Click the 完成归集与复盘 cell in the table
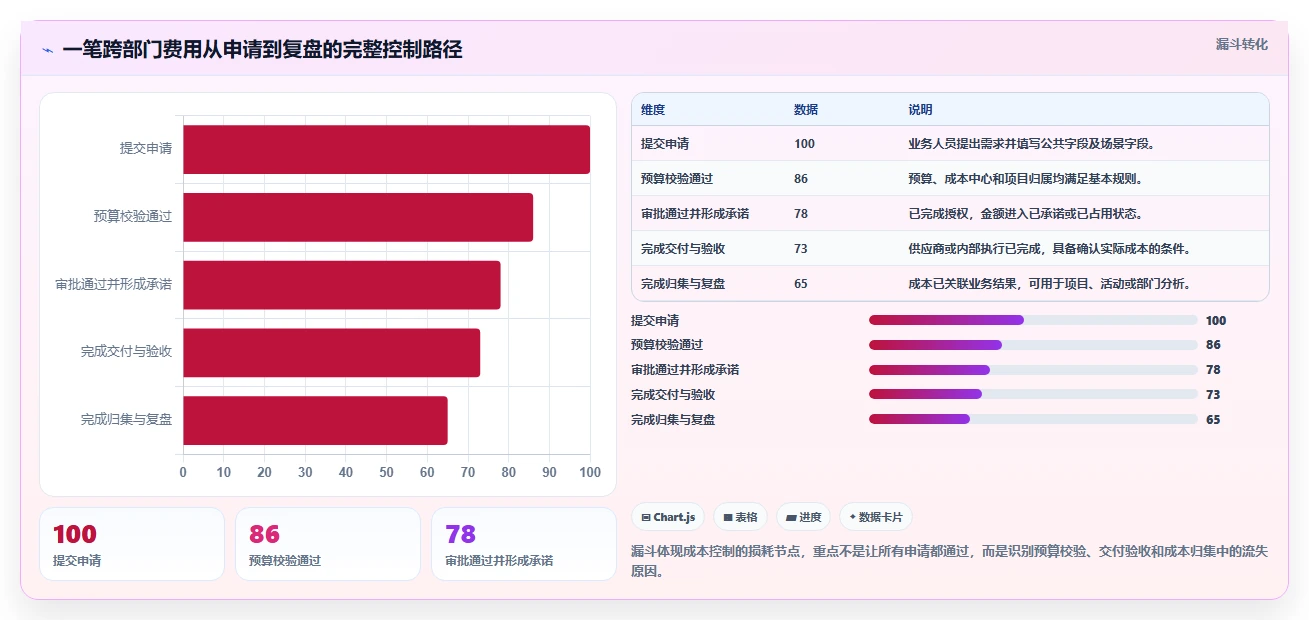 (683, 284)
